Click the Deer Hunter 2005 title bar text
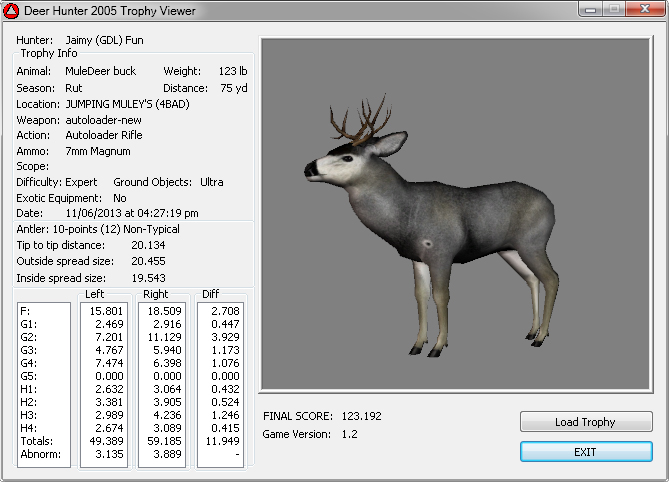 (x=110, y=11)
